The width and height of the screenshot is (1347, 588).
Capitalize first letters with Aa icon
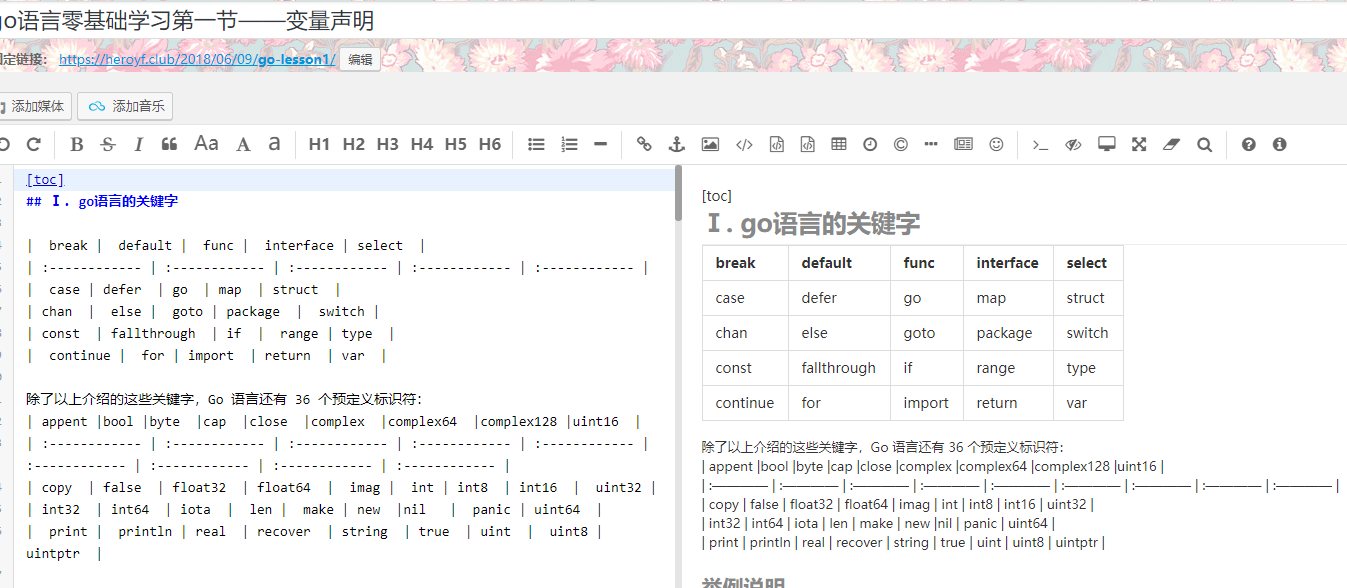coord(206,144)
